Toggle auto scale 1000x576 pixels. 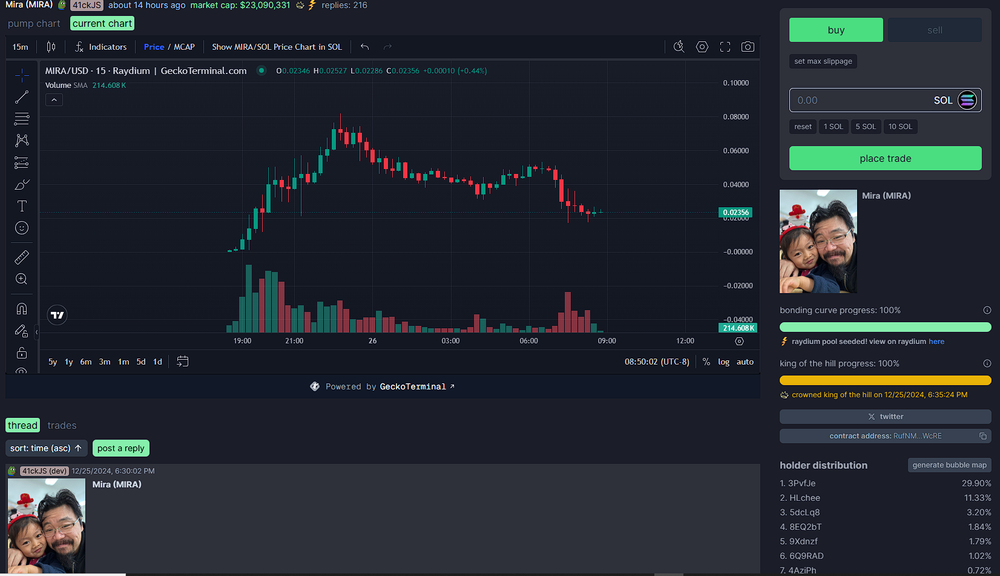tap(745, 362)
